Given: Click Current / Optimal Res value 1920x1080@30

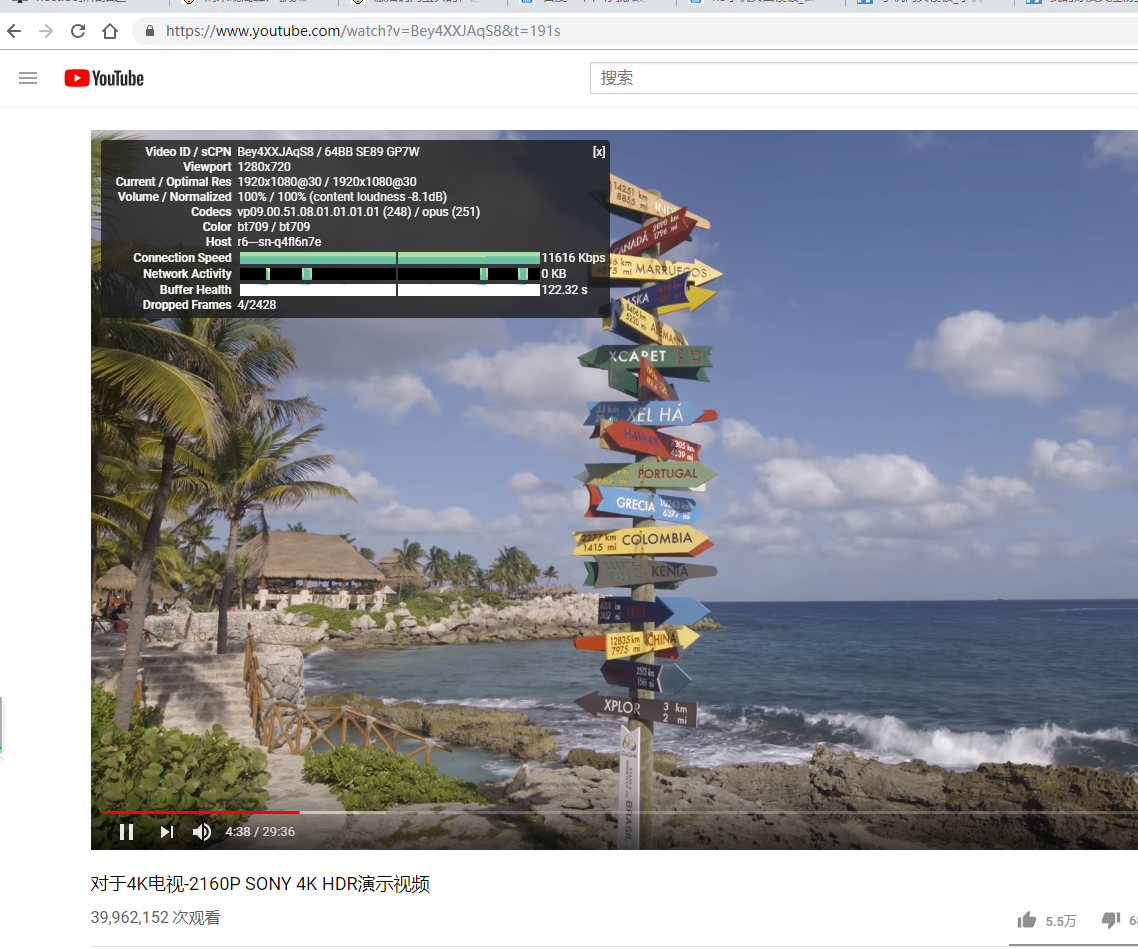Looking at the screenshot, I should pos(327,182).
